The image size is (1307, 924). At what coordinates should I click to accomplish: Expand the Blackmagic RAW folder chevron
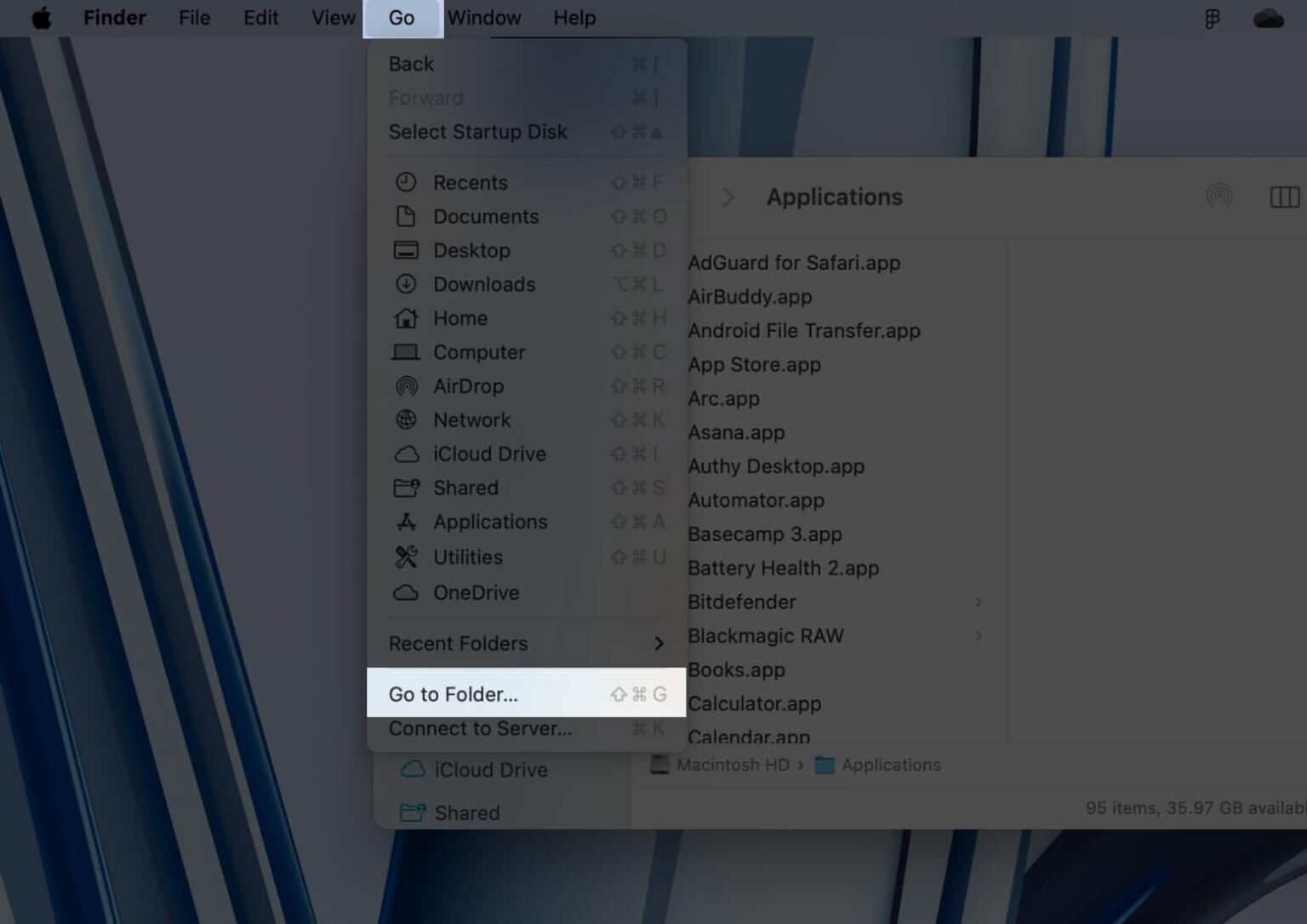(979, 636)
